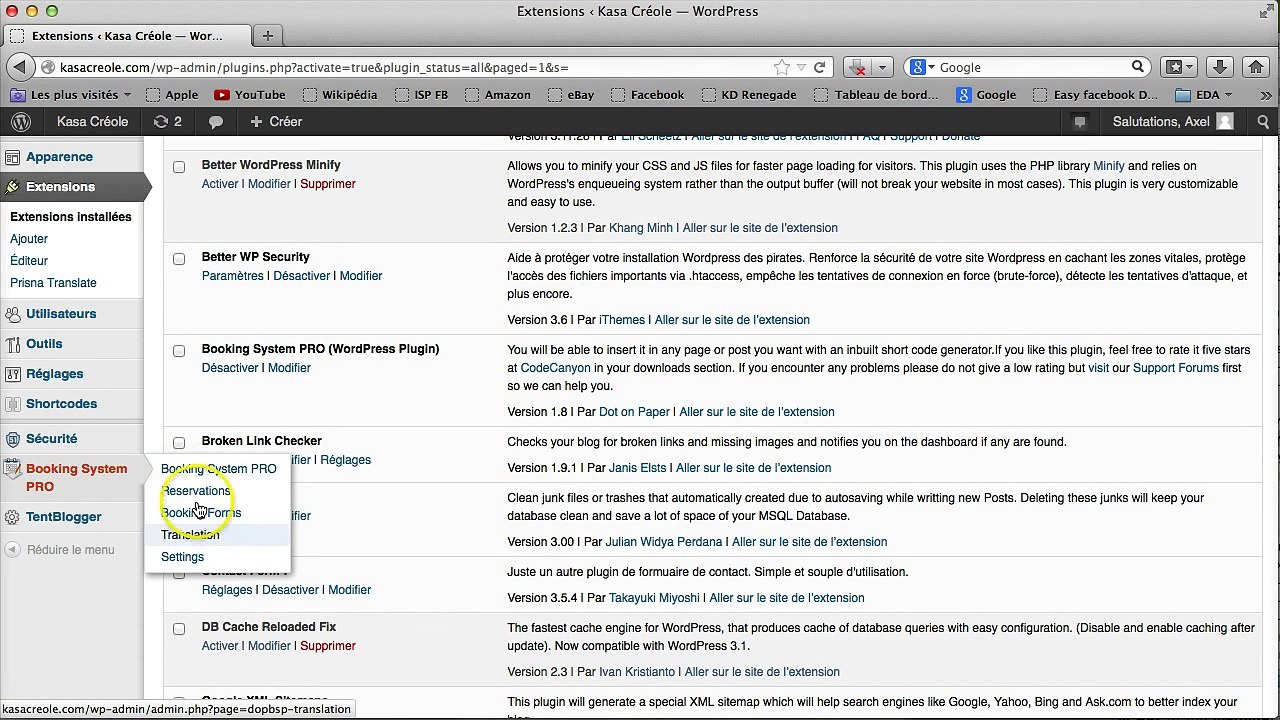The width and height of the screenshot is (1280, 720).
Task: Tick checkbox for Better WP Security
Action: click(179, 259)
